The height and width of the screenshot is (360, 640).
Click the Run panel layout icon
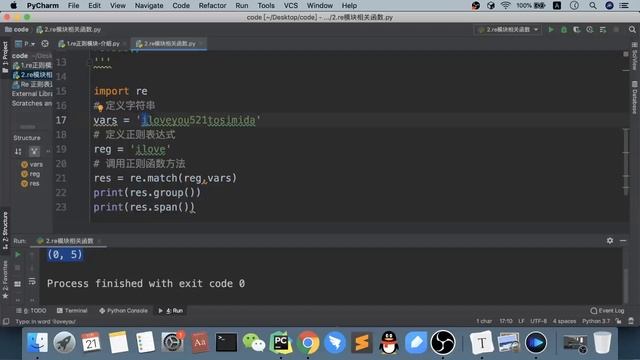coord(18,284)
